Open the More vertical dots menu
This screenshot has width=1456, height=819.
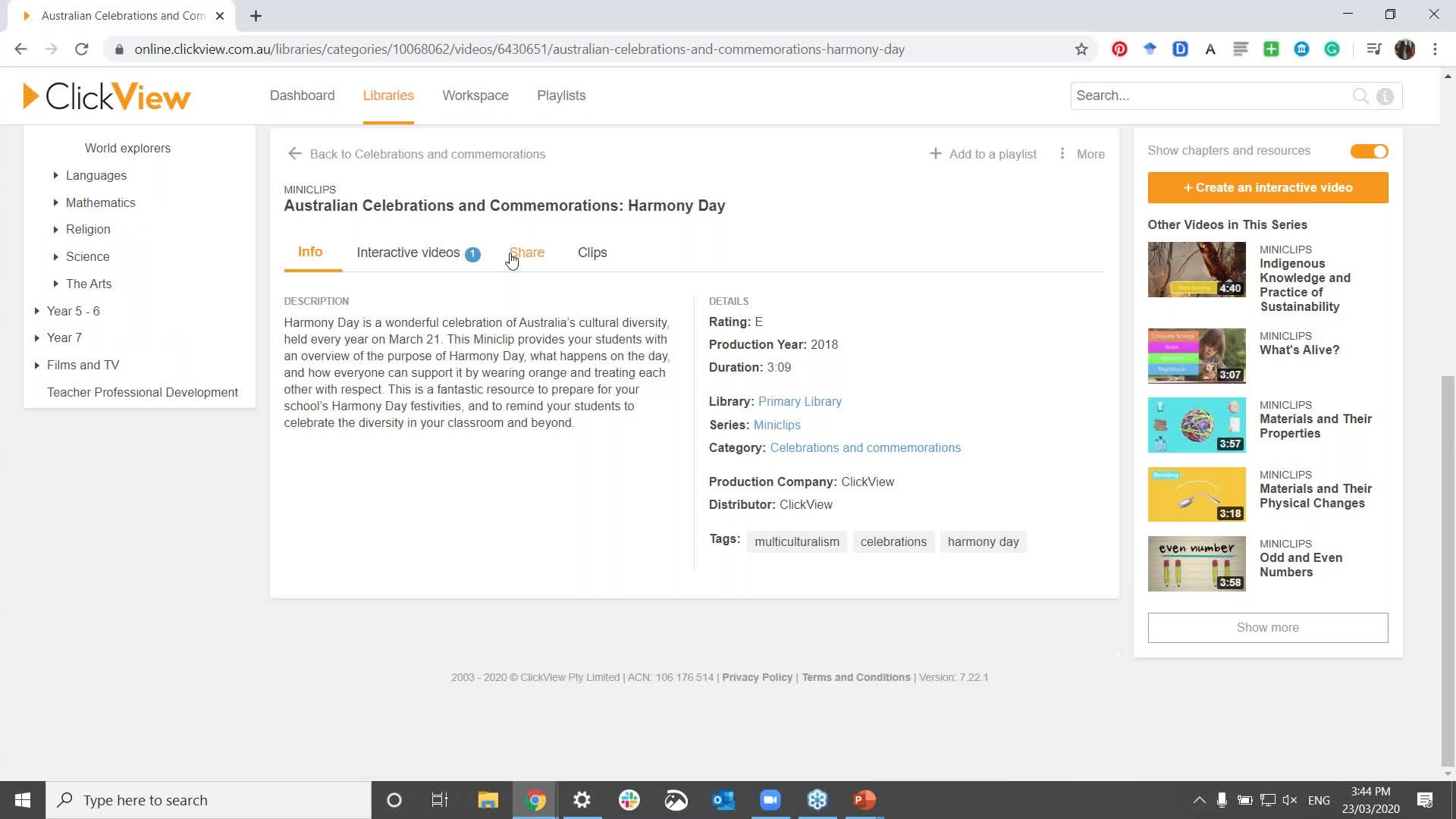[x=1062, y=154]
